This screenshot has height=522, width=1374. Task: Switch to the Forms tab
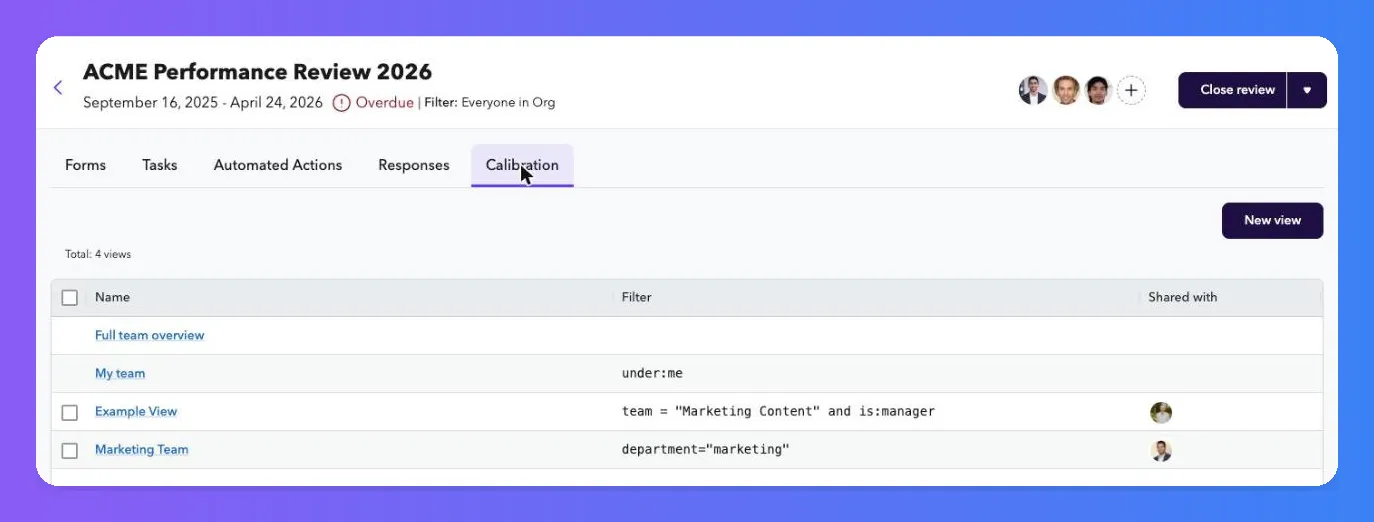[x=85, y=165]
